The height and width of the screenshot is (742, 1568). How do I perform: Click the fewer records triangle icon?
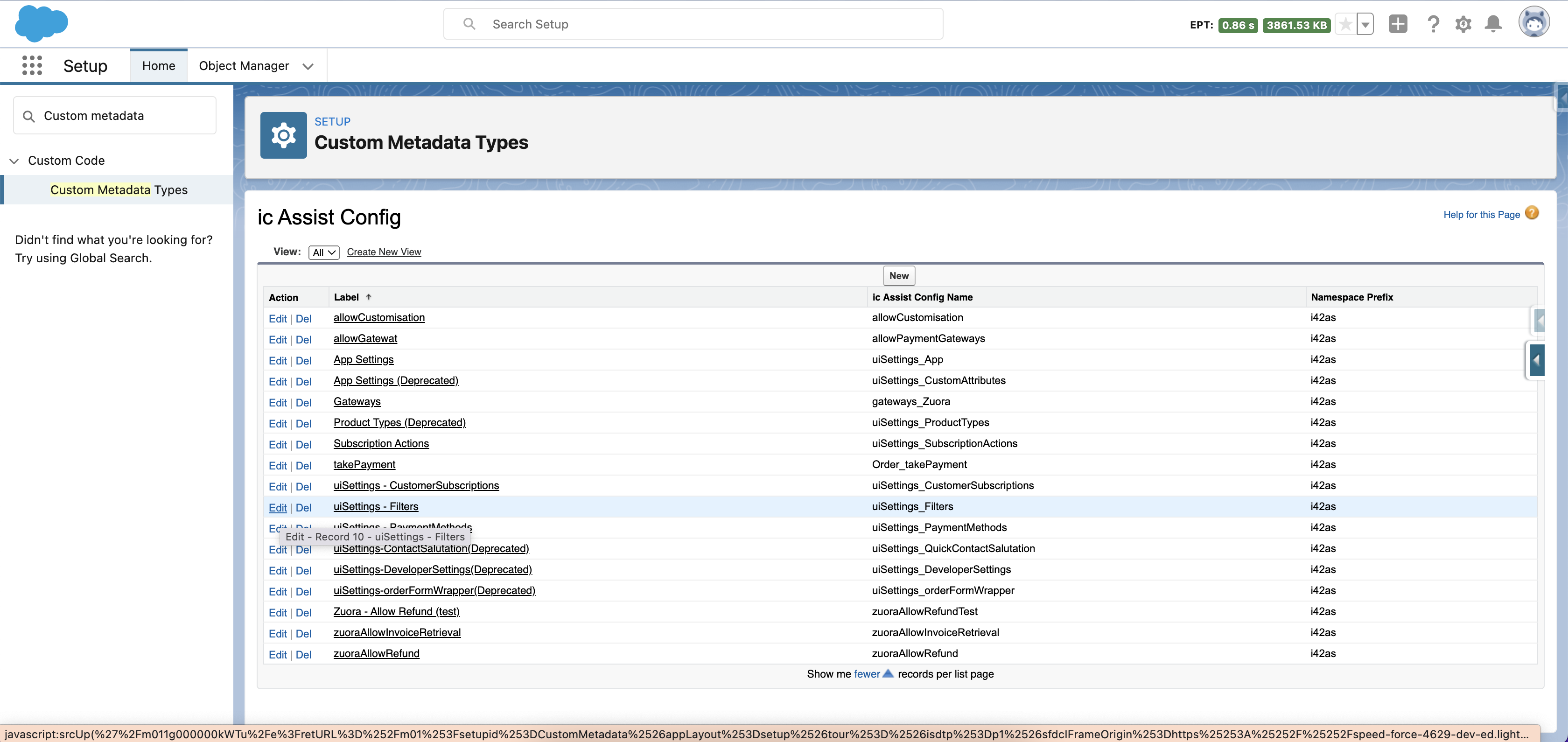click(888, 673)
